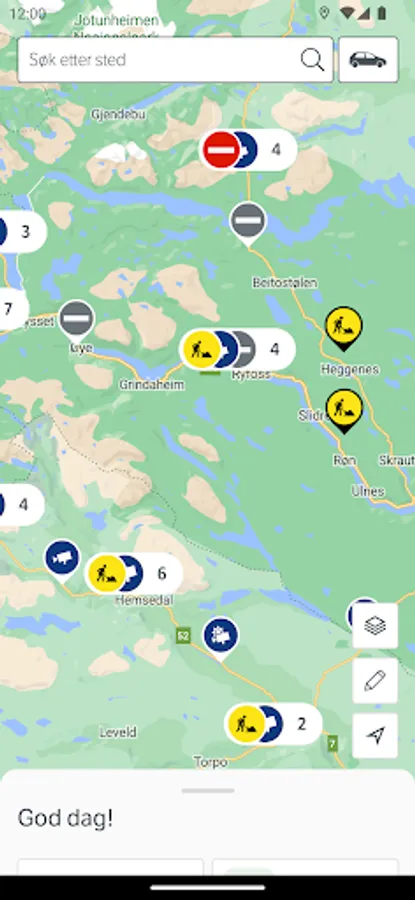Select roadwork marker near Heggenes
The height and width of the screenshot is (900, 415).
[x=344, y=328]
